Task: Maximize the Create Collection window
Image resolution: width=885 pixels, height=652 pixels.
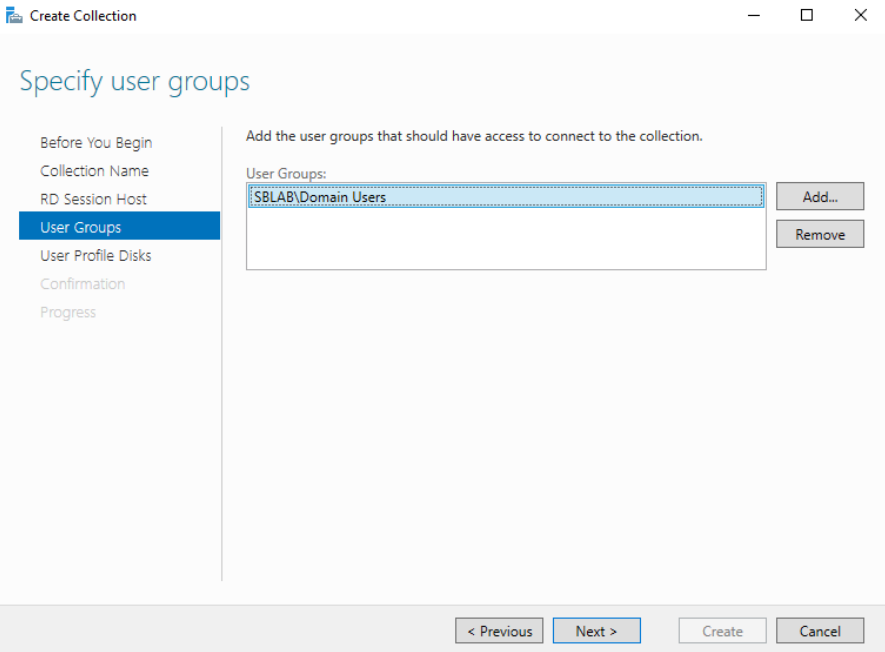Action: [806, 15]
